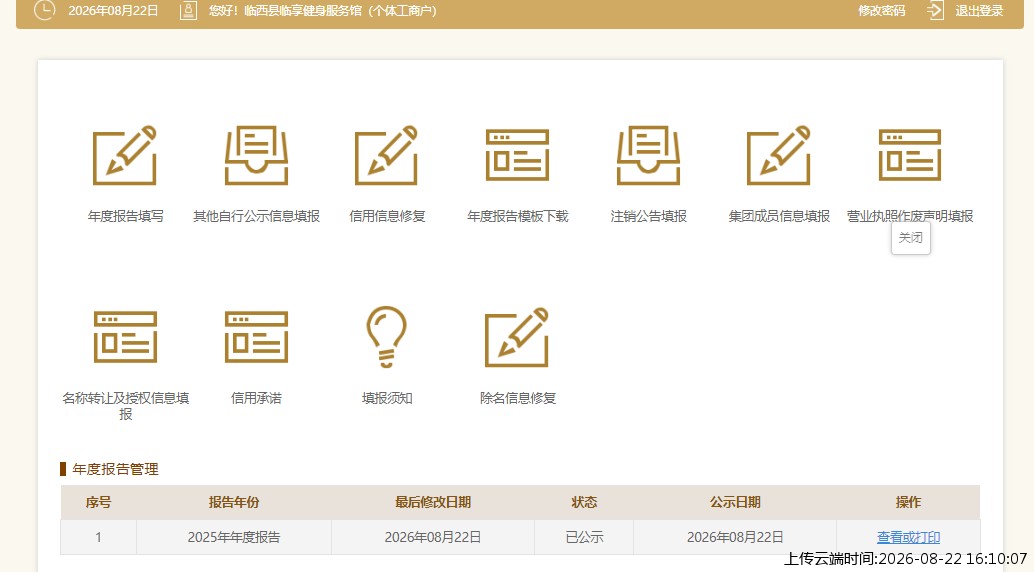Image resolution: width=1034 pixels, height=572 pixels.
Task: Click the 已公示 status cell
Action: [584, 537]
